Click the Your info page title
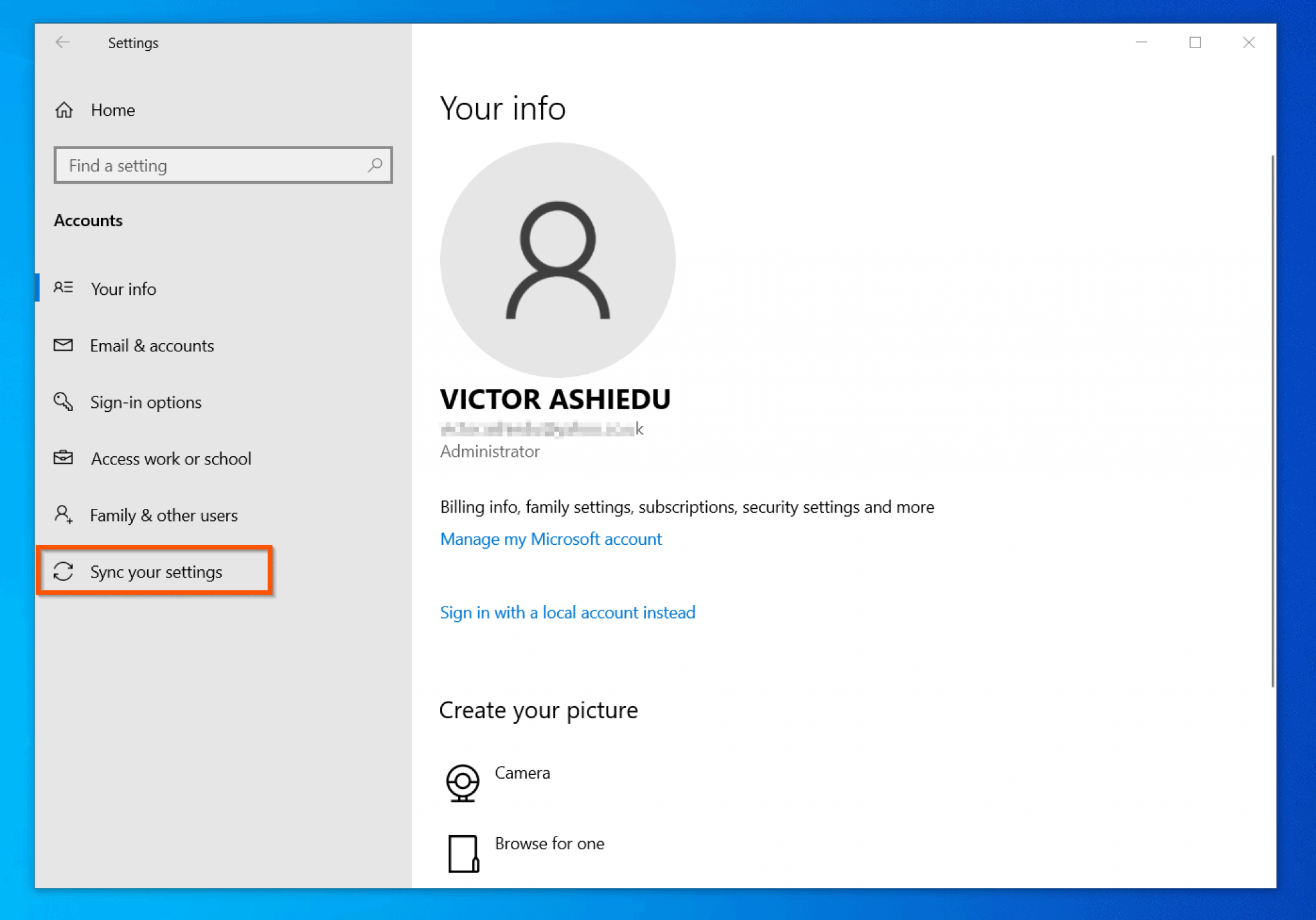Screen dimensions: 1316x920 tap(502, 108)
